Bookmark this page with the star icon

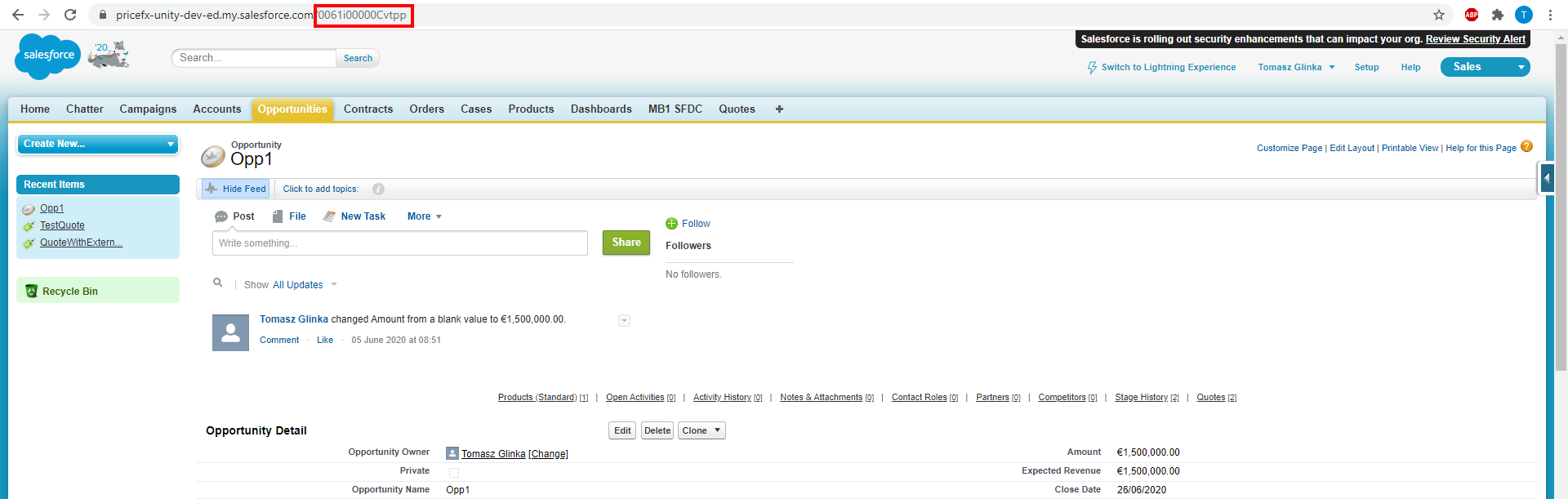tap(1439, 15)
